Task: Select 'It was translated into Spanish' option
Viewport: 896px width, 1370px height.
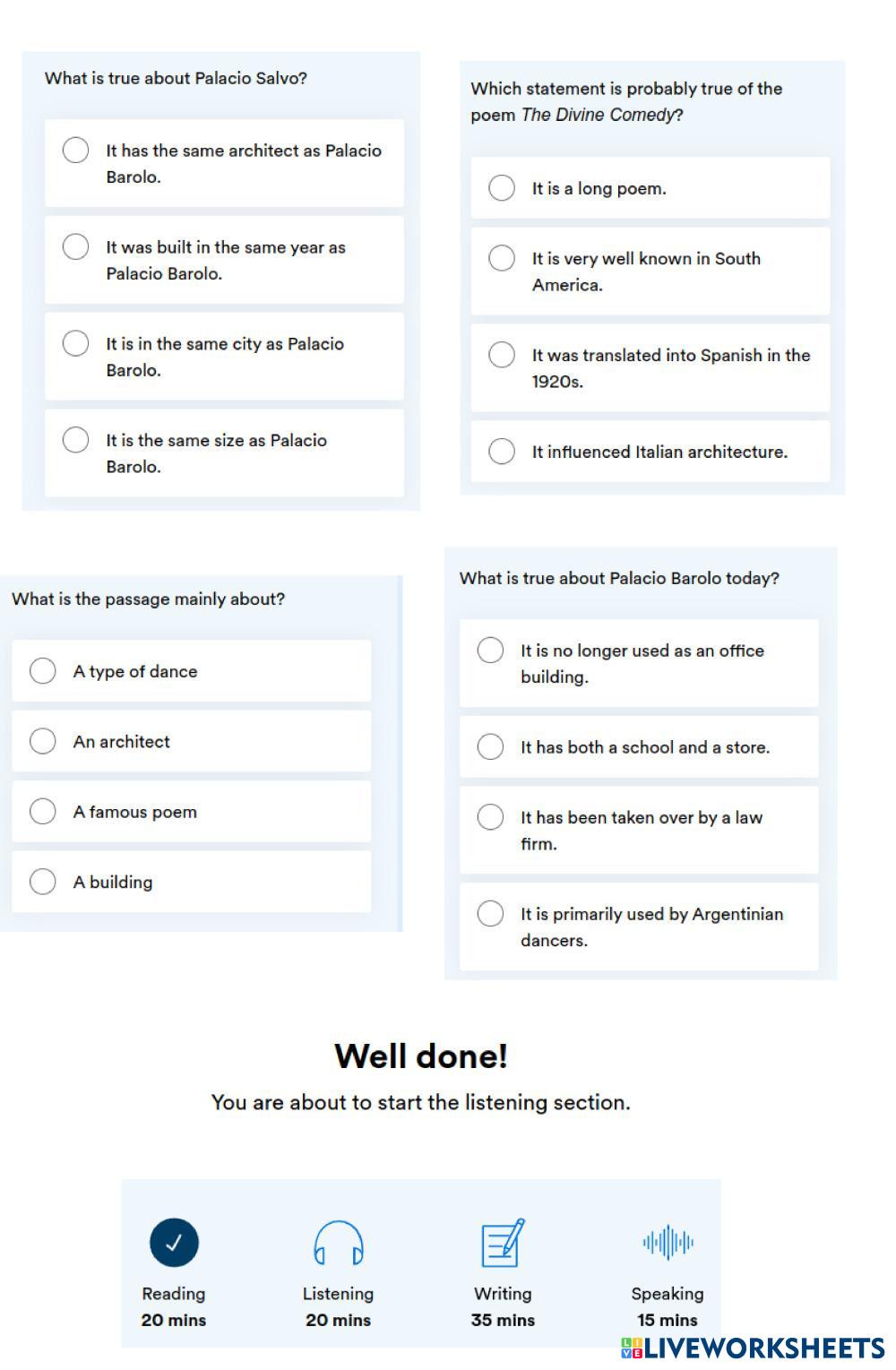Action: tap(502, 355)
